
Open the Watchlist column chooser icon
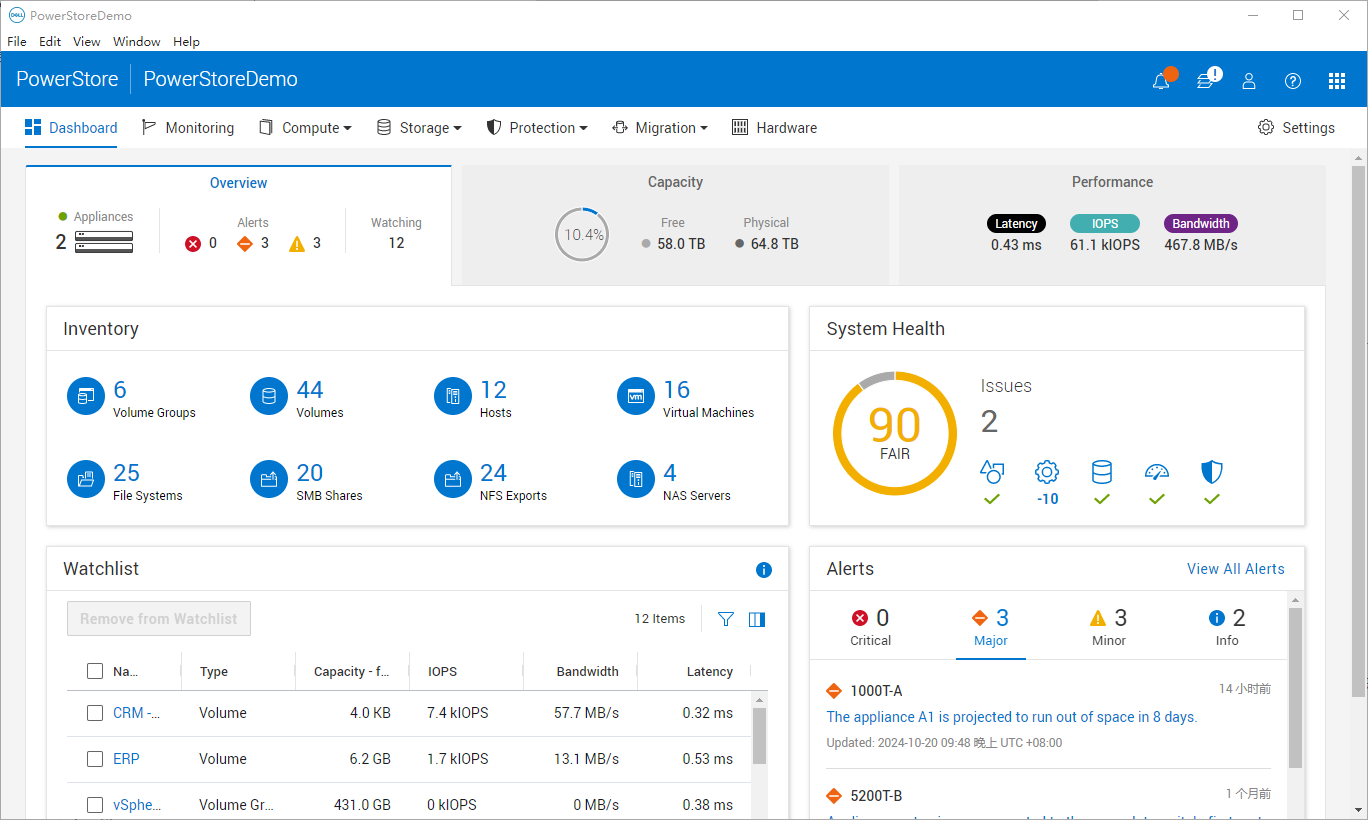click(x=757, y=619)
